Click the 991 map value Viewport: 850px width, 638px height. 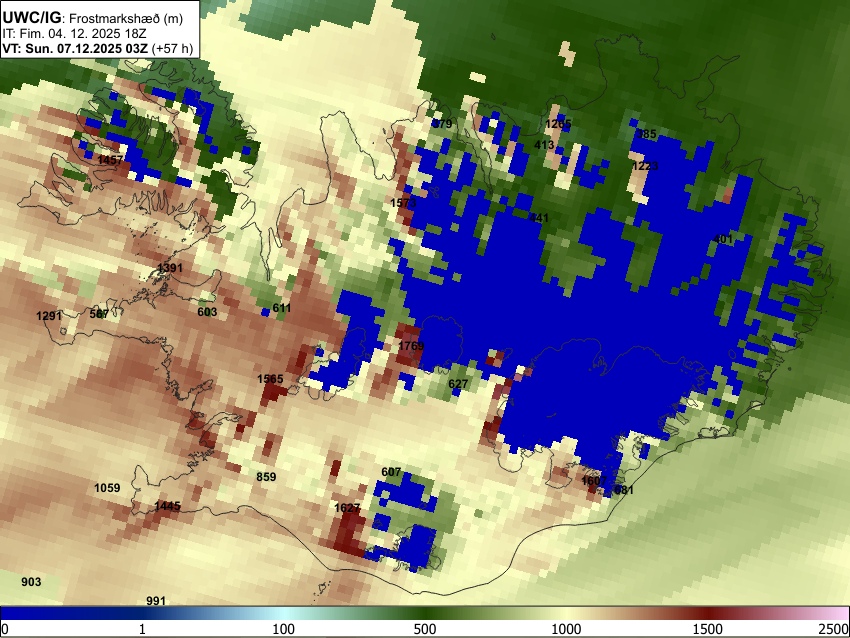click(156, 601)
